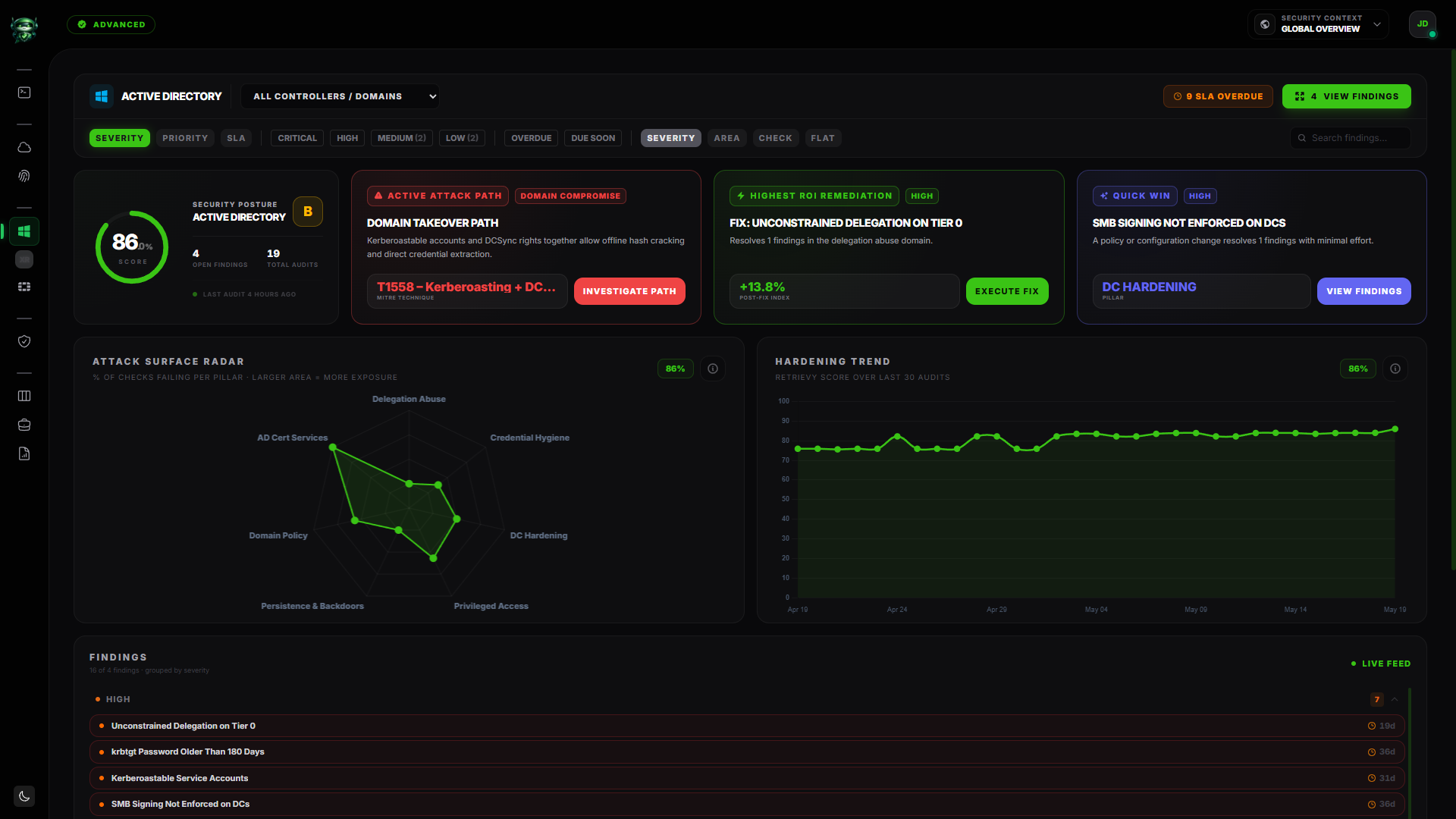Open the Security Context dropdown chevron
The image size is (1456, 819).
[1377, 24]
